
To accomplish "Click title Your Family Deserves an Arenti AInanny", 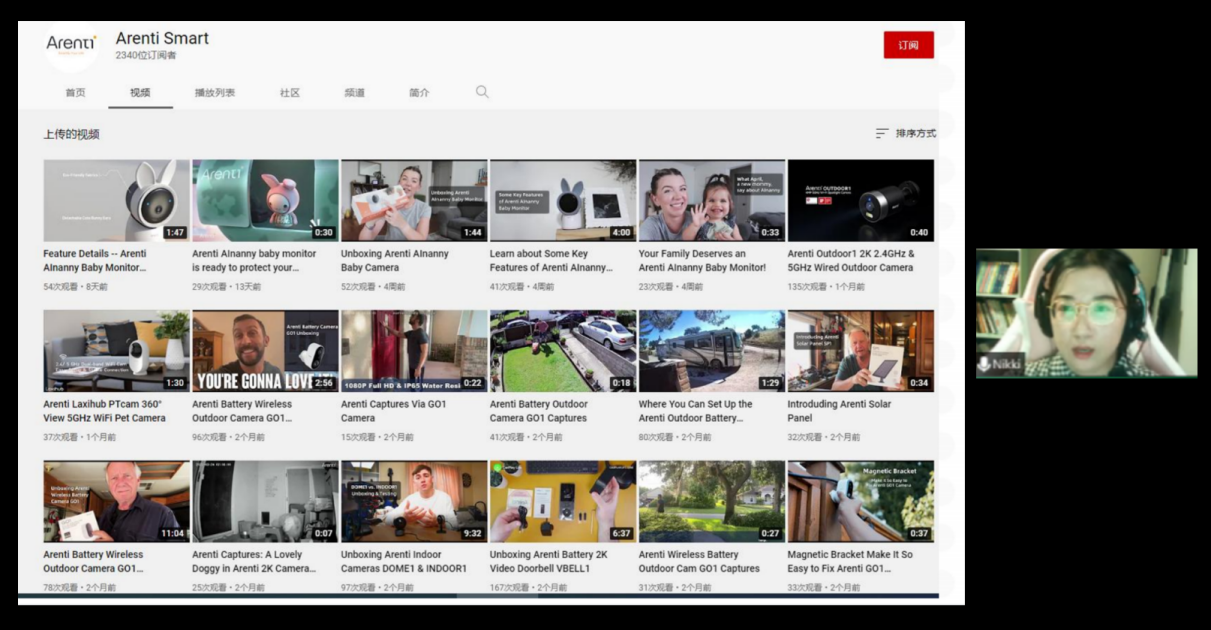I will tap(702, 260).
